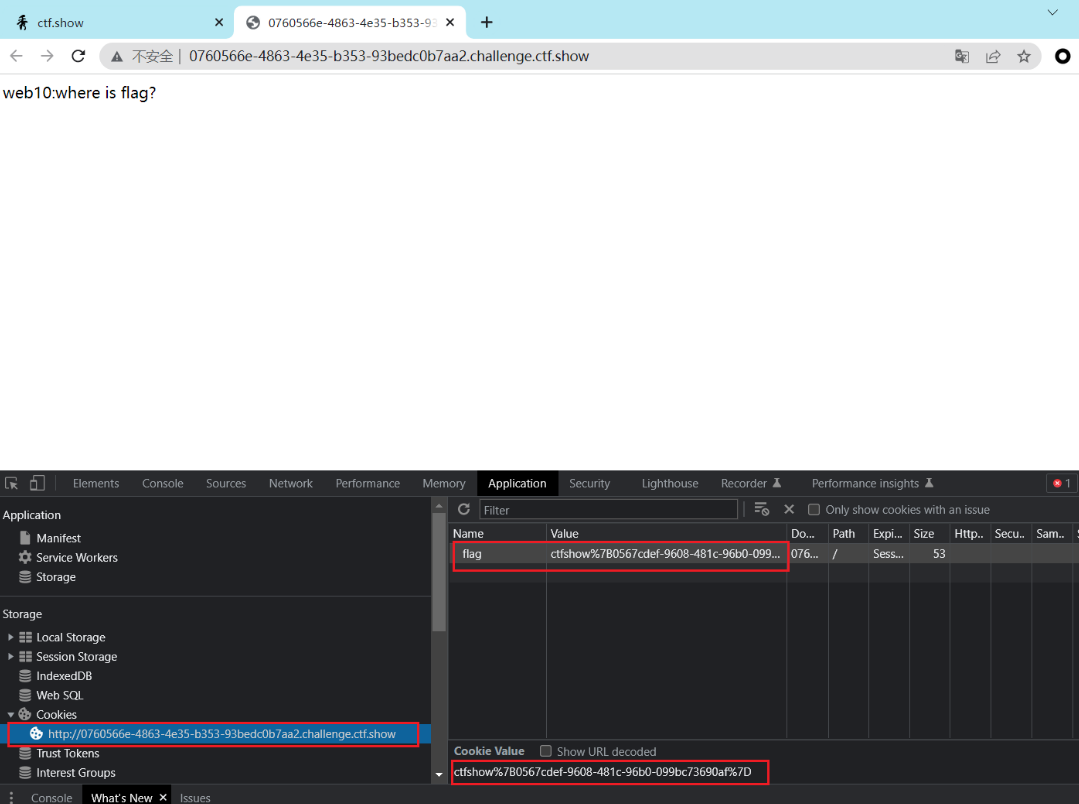Viewport: 1079px width, 804px height.
Task: Click the browser forward arrow
Action: point(47,56)
